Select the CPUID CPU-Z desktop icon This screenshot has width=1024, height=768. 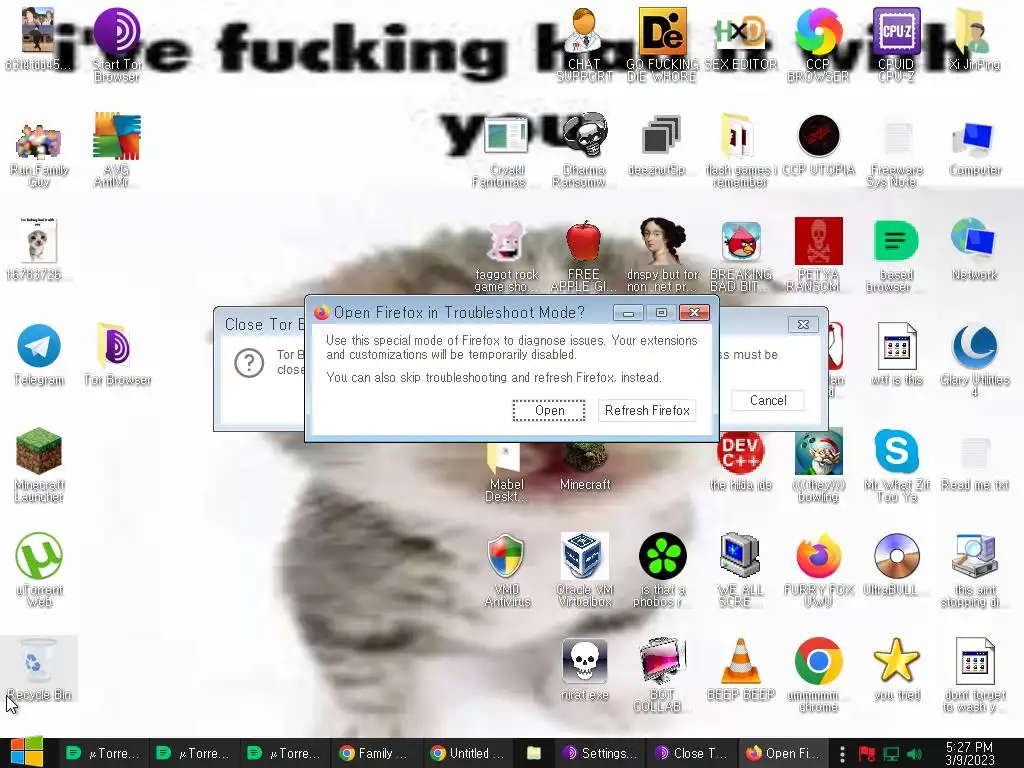(x=896, y=44)
